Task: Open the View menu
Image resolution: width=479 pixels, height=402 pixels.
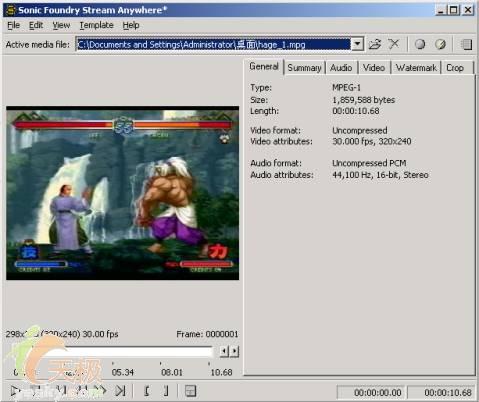Action: 61,25
